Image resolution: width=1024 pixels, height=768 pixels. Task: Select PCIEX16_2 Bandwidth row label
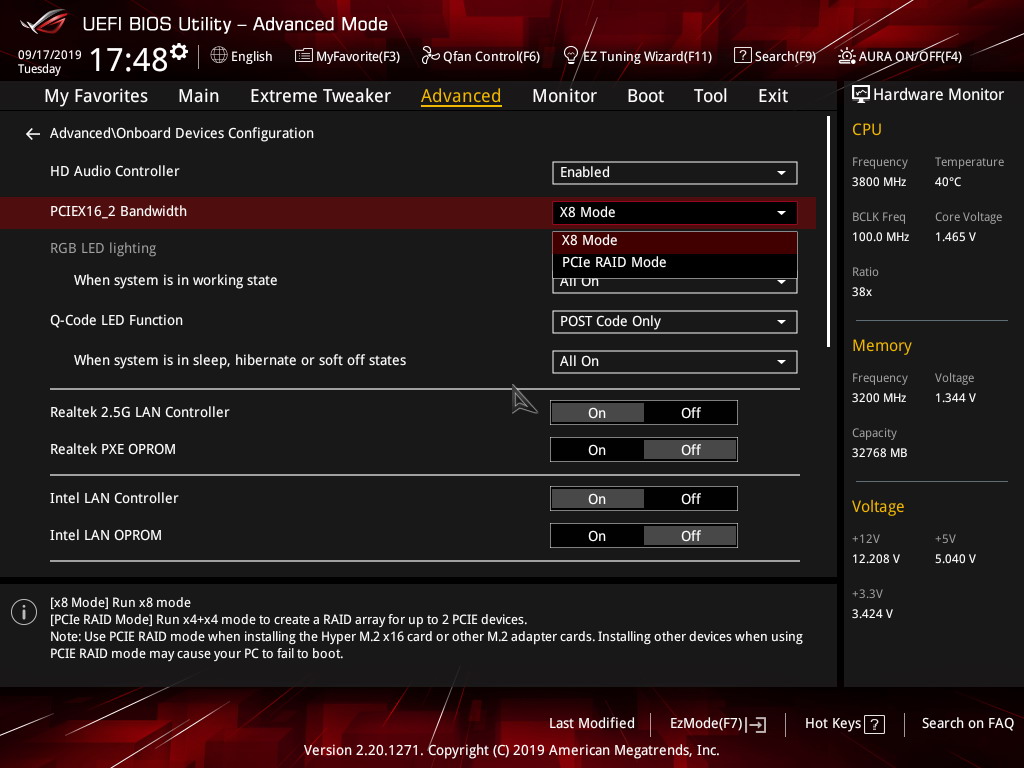(x=118, y=212)
